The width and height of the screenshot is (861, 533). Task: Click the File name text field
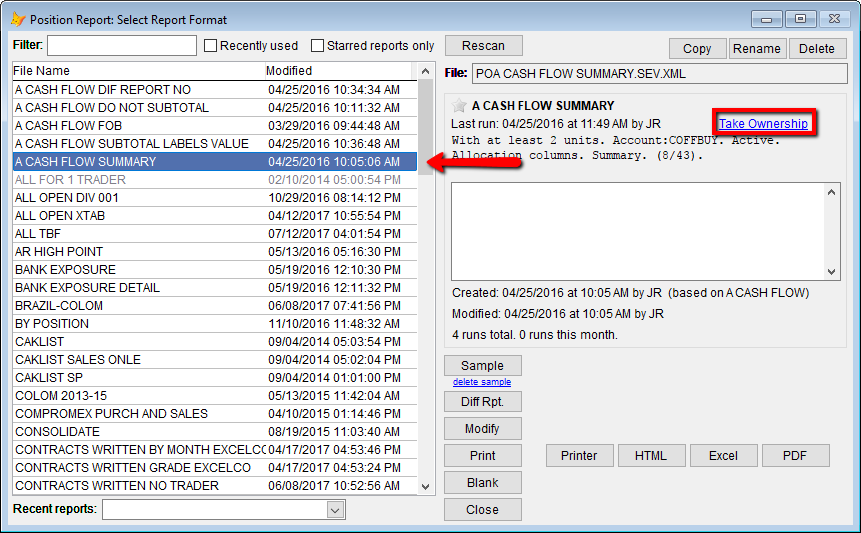(x=659, y=74)
